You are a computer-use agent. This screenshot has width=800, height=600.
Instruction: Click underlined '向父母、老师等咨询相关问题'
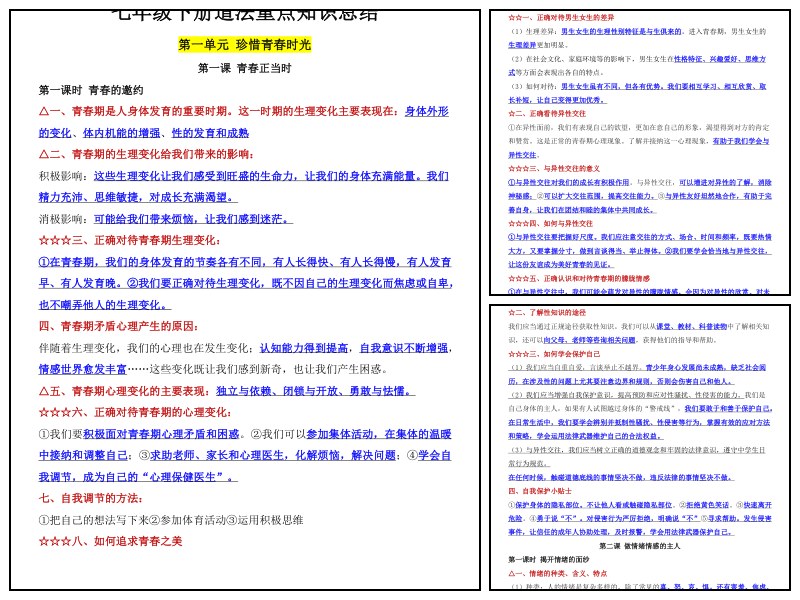click(x=590, y=340)
